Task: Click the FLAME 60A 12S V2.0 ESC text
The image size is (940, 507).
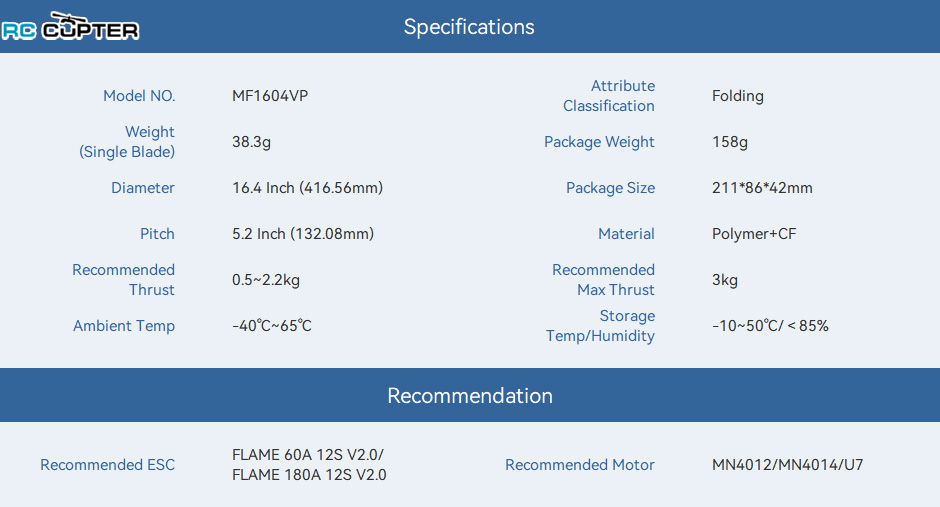Action: [308, 455]
